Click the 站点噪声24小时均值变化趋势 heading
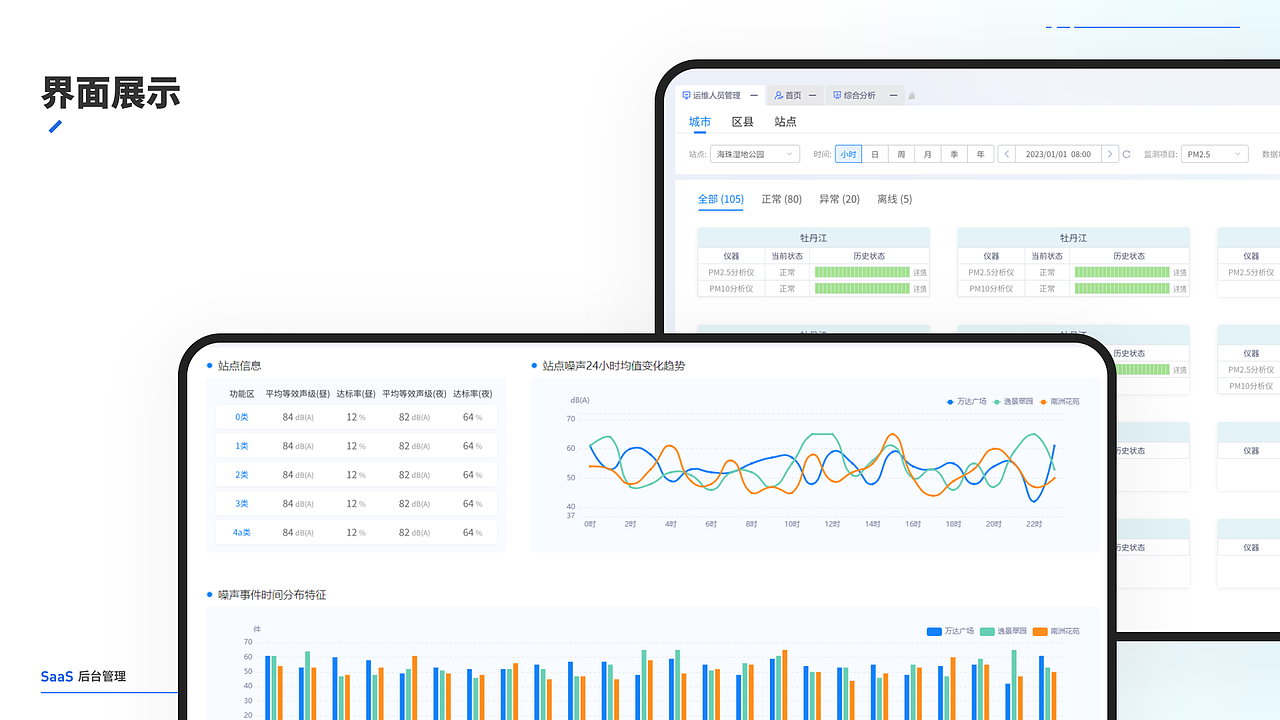Image resolution: width=1280 pixels, height=720 pixels. coord(614,366)
